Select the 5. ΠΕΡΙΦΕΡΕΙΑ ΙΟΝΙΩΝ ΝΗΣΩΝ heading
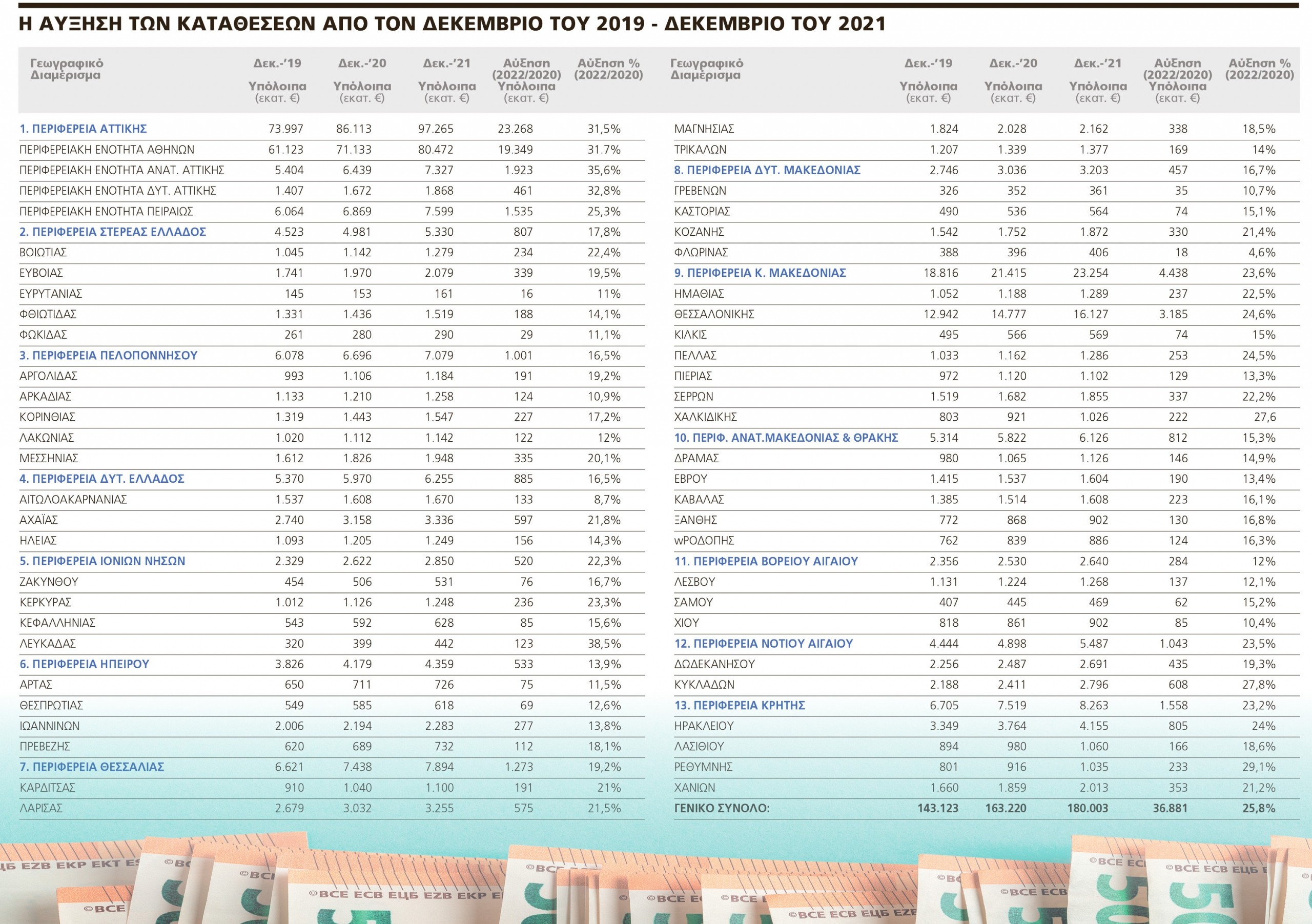 point(102,561)
